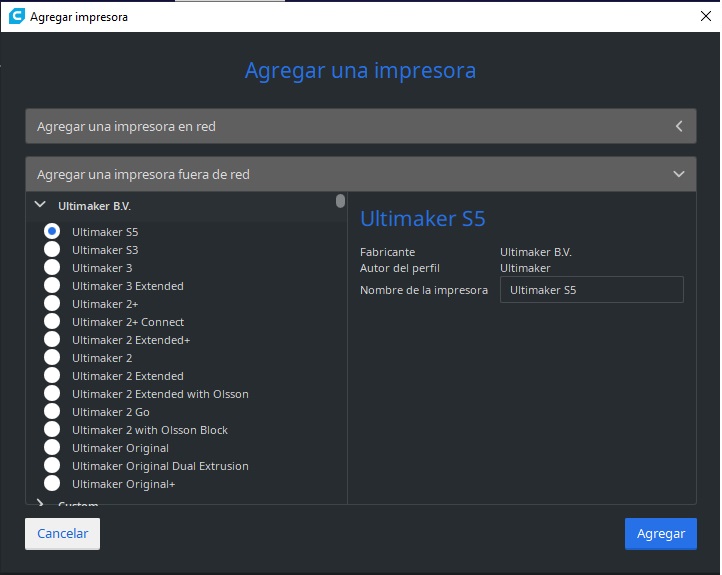Collapse the Agregar una impresora fuera de red section
The height and width of the screenshot is (575, 722).
click(360, 174)
